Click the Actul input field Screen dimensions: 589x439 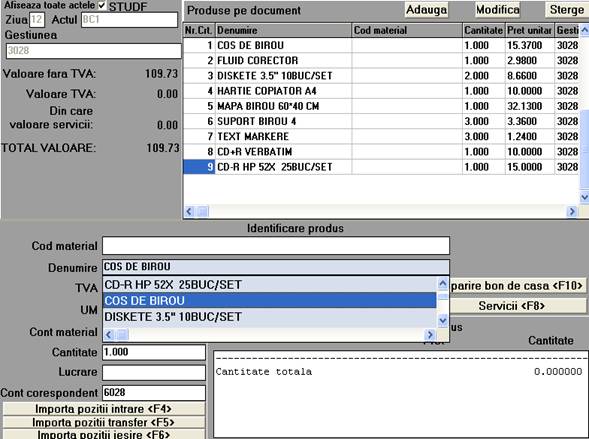(x=130, y=20)
